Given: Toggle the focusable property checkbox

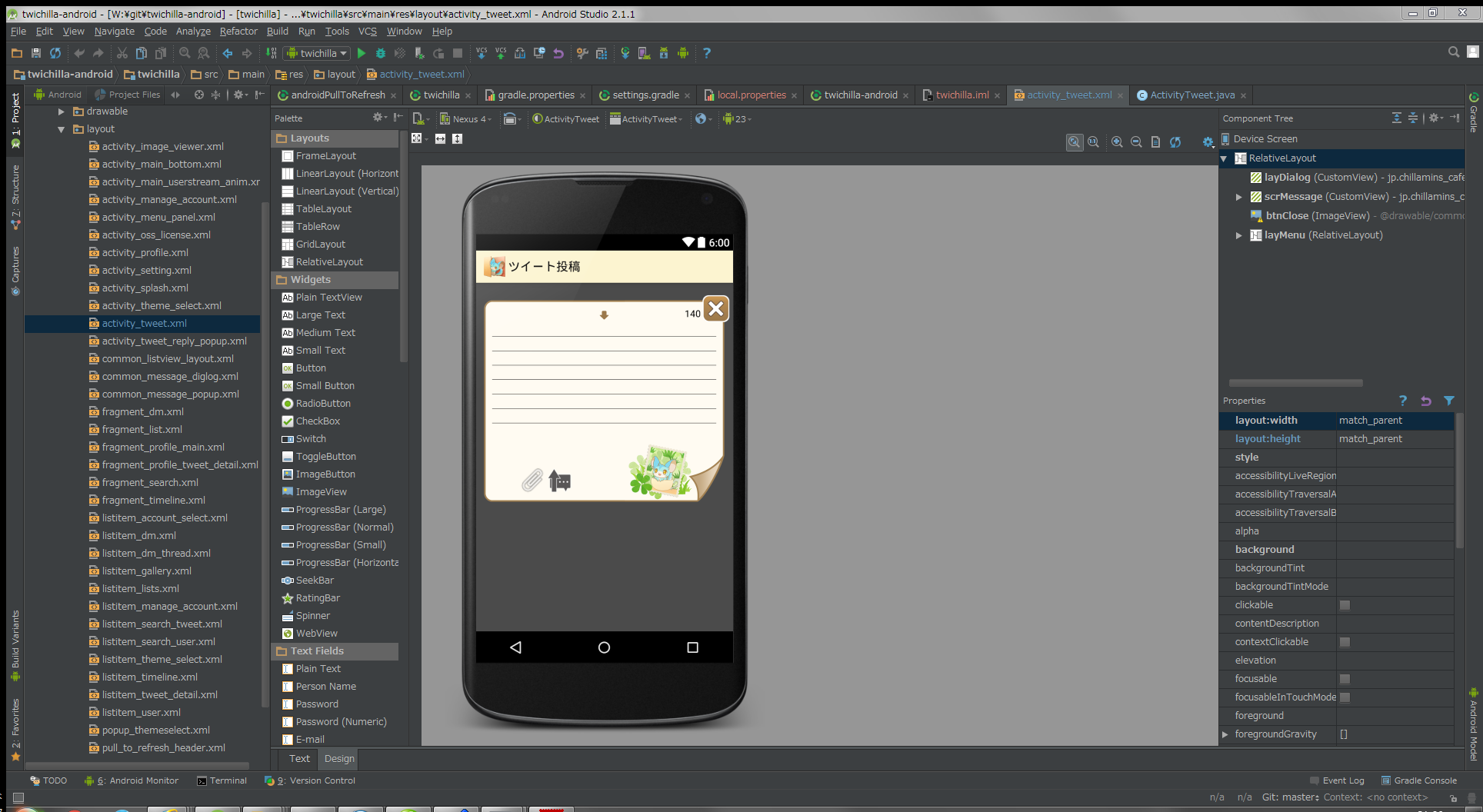Looking at the screenshot, I should [1345, 679].
